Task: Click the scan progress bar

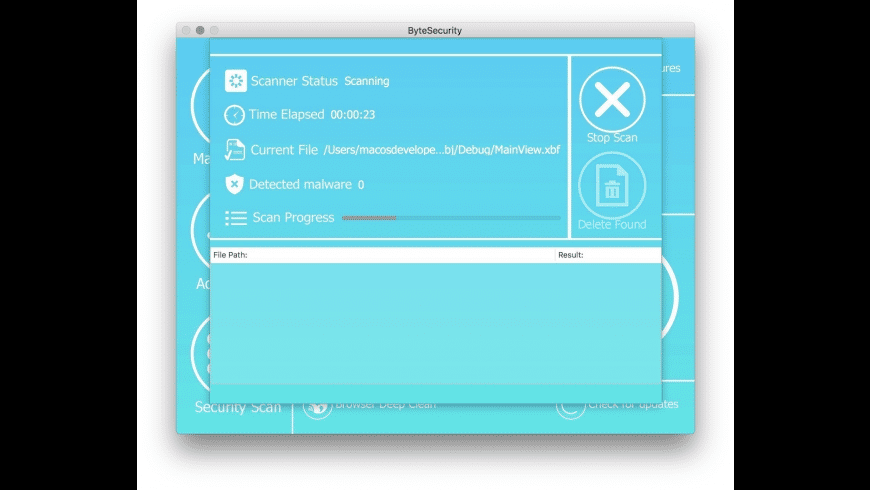Action: 451,218
